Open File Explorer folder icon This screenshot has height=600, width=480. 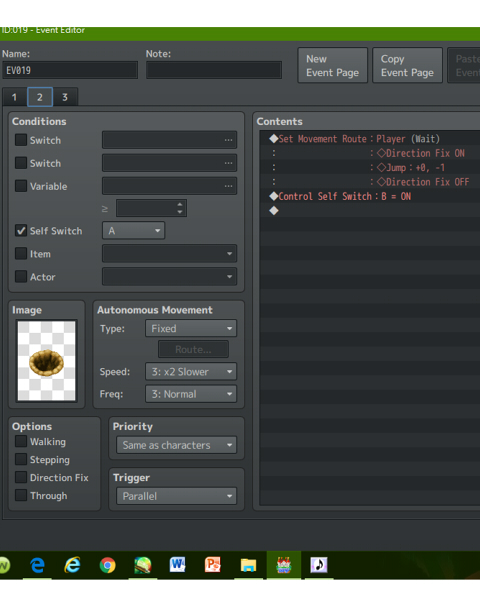(248, 565)
